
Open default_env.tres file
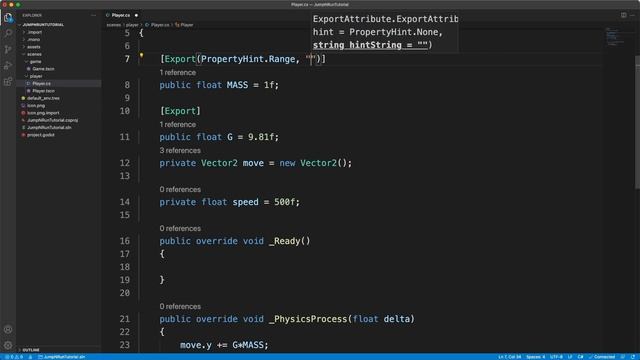pyautogui.click(x=43, y=98)
